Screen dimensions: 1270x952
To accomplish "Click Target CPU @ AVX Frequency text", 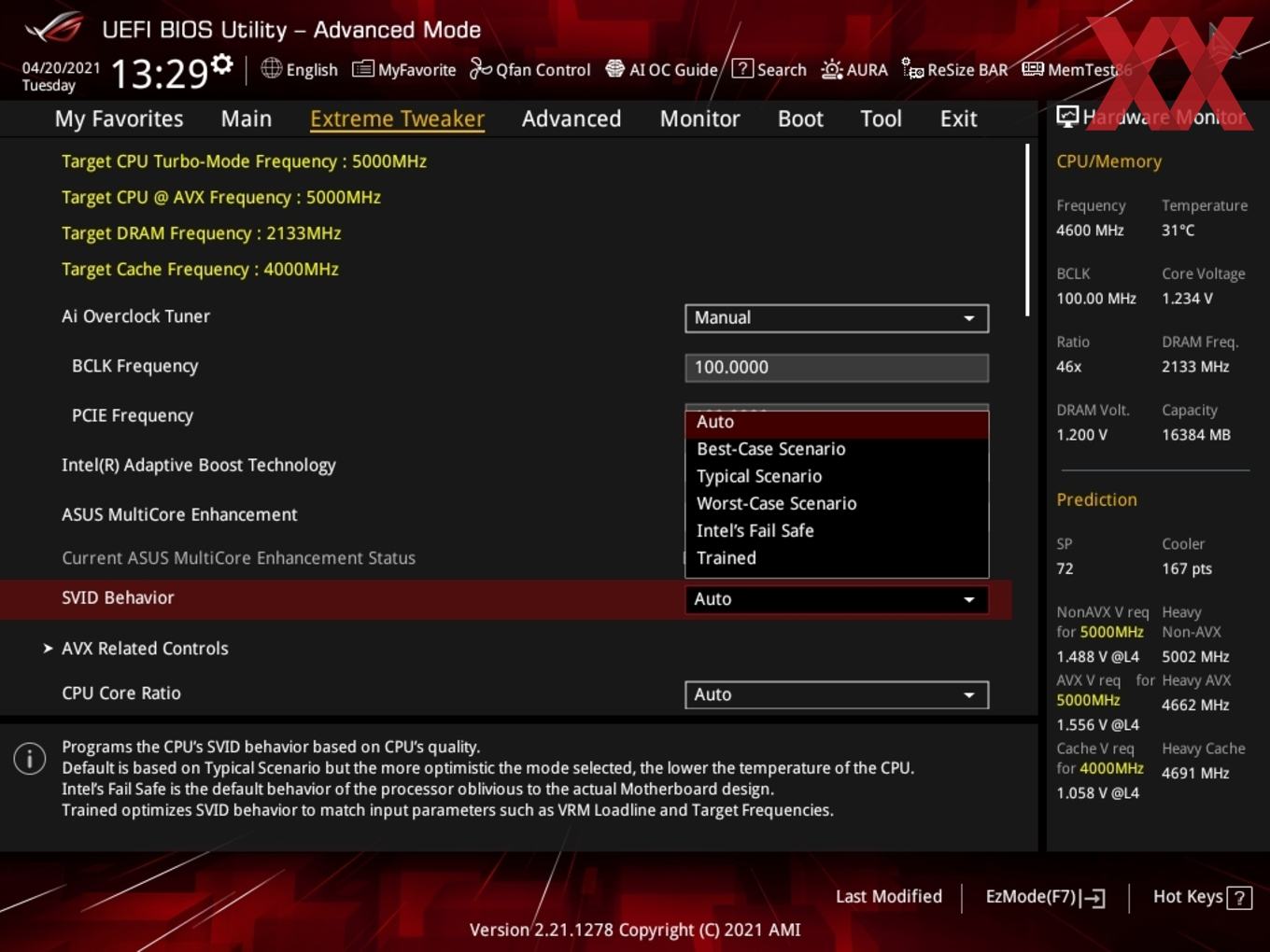I will coord(221,197).
